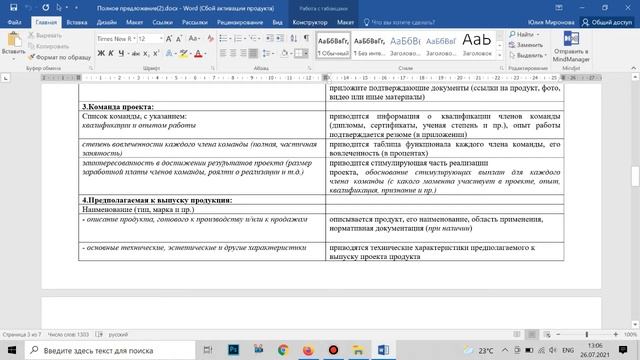Screen dimensions: 640x360
Task: Collapse the ribbon with the chevron
Action: 633,68
